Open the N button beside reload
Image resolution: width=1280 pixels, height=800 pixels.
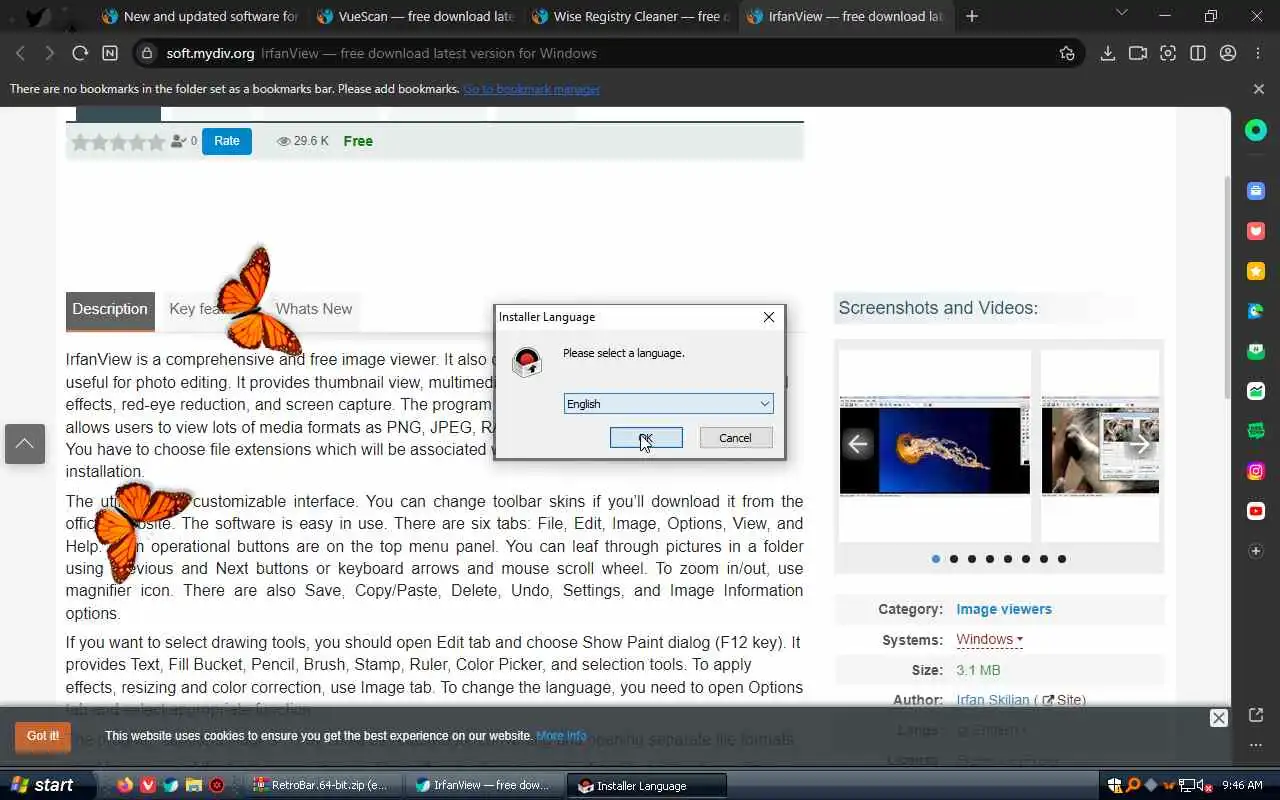[110, 53]
